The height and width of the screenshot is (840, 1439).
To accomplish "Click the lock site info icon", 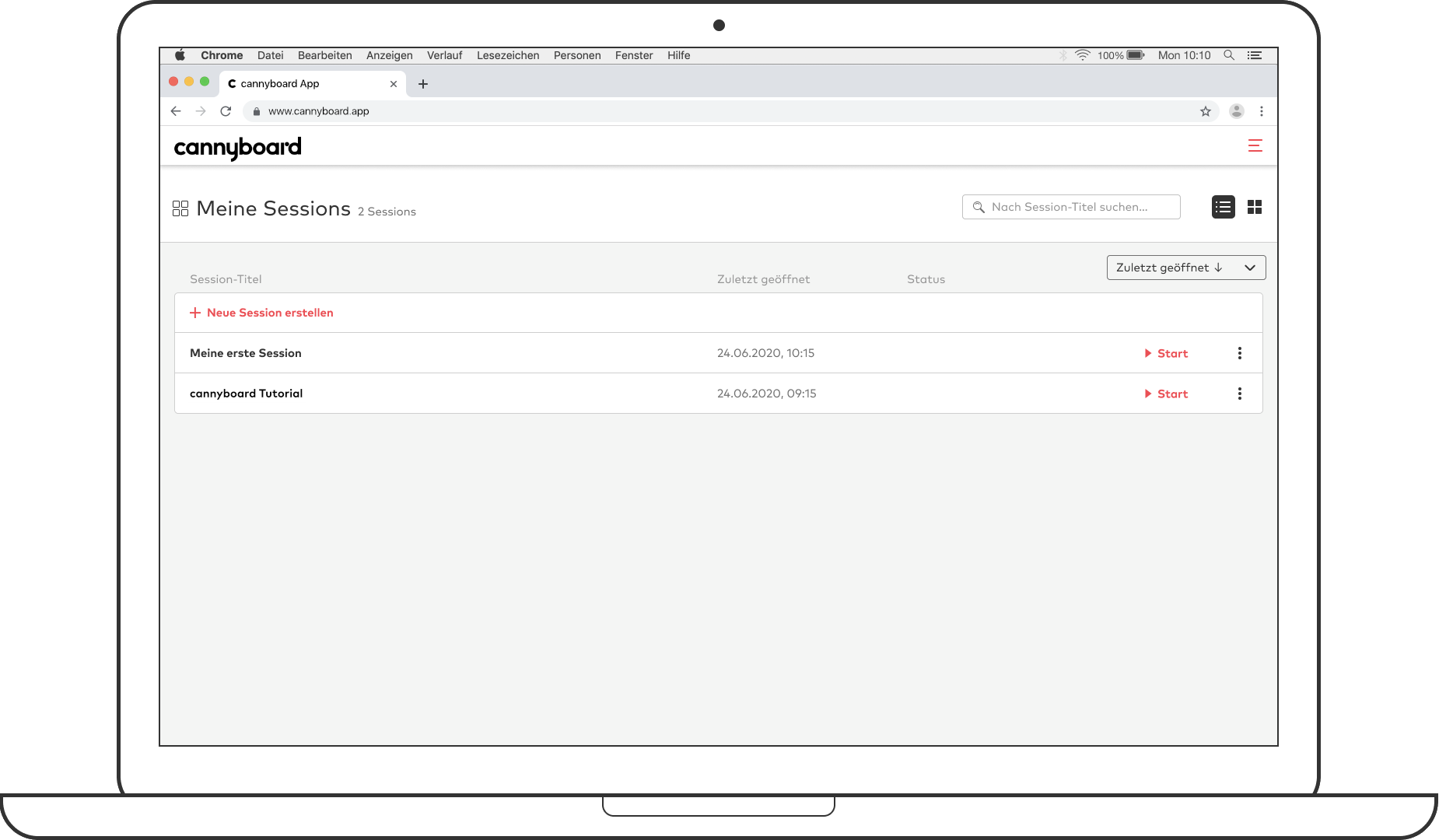I will click(x=256, y=111).
